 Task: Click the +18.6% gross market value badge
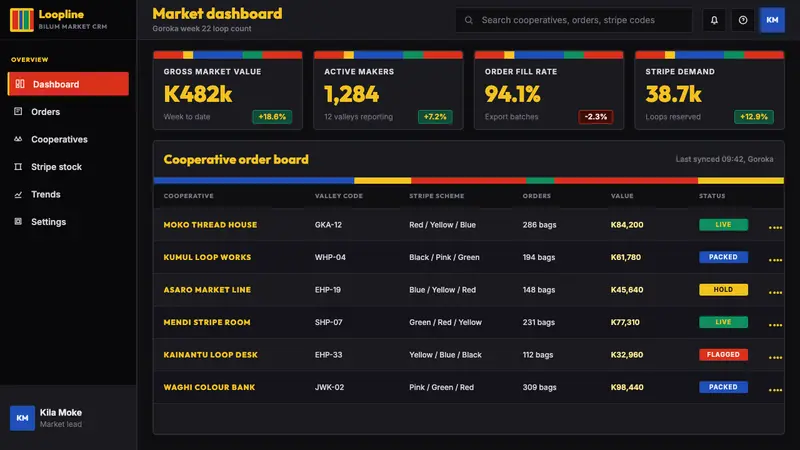(x=272, y=117)
